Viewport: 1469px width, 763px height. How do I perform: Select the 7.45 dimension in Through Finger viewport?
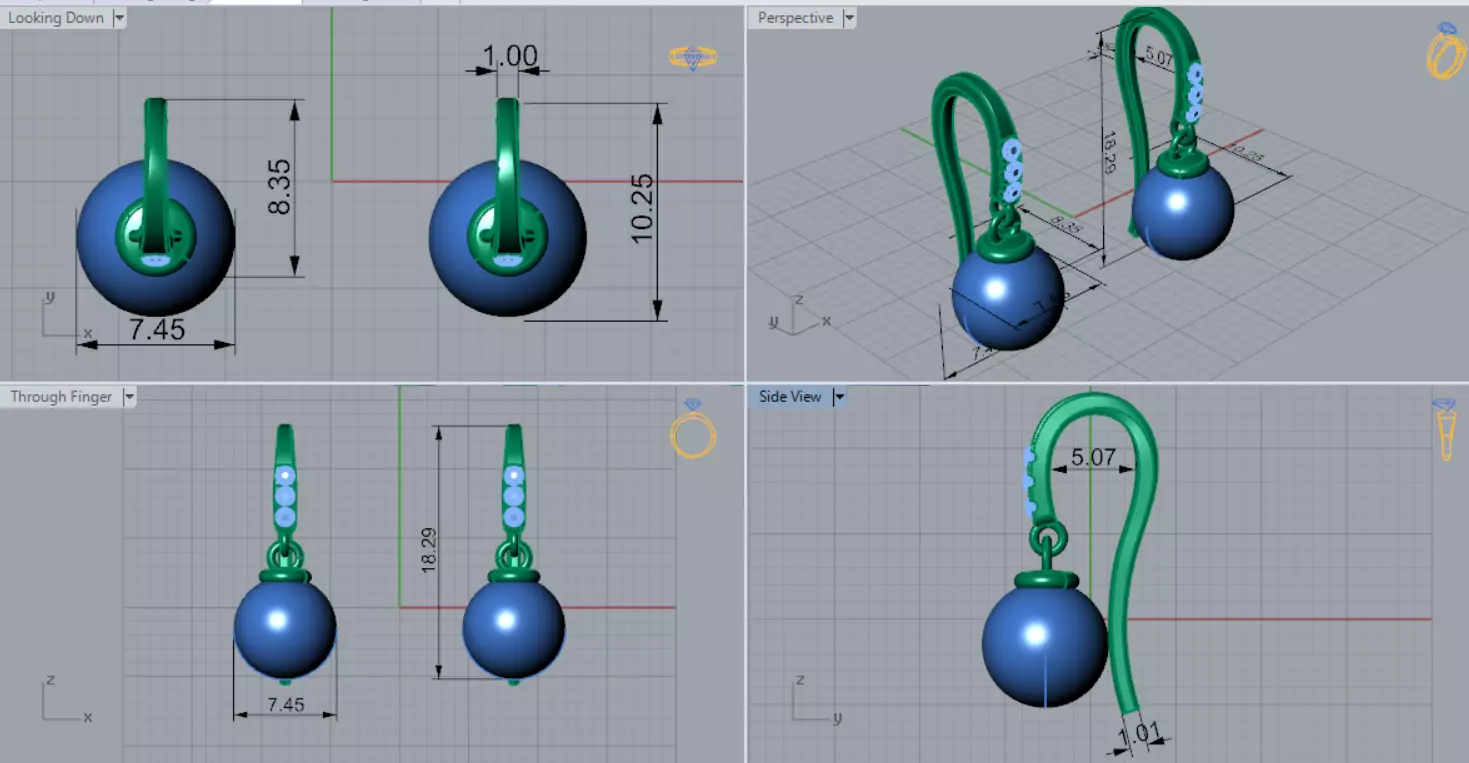[285, 705]
